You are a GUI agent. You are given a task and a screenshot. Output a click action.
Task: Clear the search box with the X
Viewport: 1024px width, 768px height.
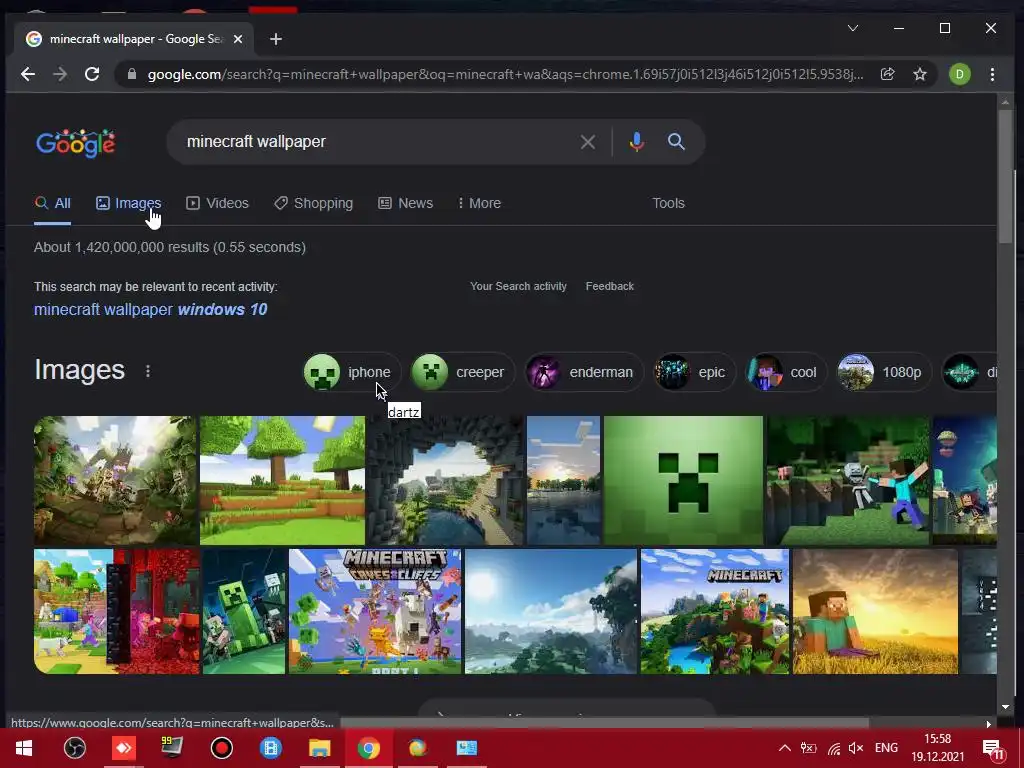[587, 142]
